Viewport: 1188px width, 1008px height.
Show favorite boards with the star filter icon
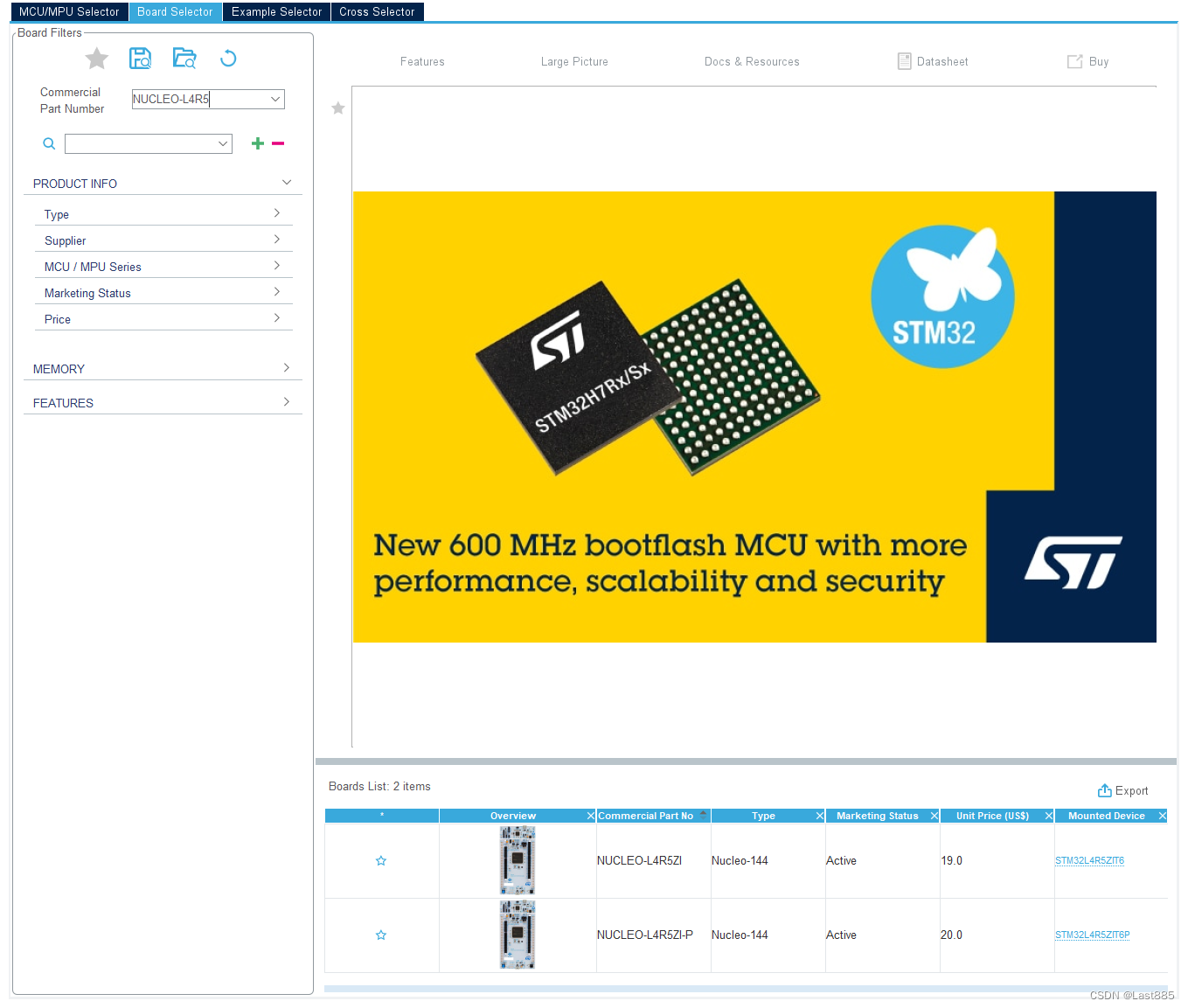97,59
